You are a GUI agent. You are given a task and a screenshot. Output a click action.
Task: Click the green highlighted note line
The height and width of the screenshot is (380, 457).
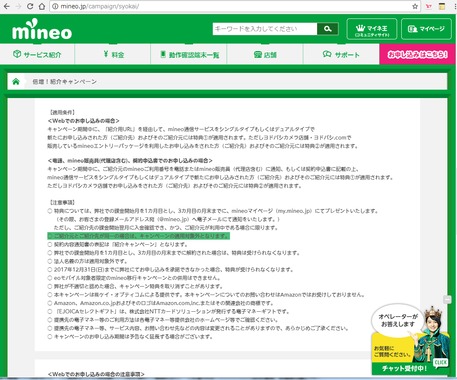click(x=138, y=236)
